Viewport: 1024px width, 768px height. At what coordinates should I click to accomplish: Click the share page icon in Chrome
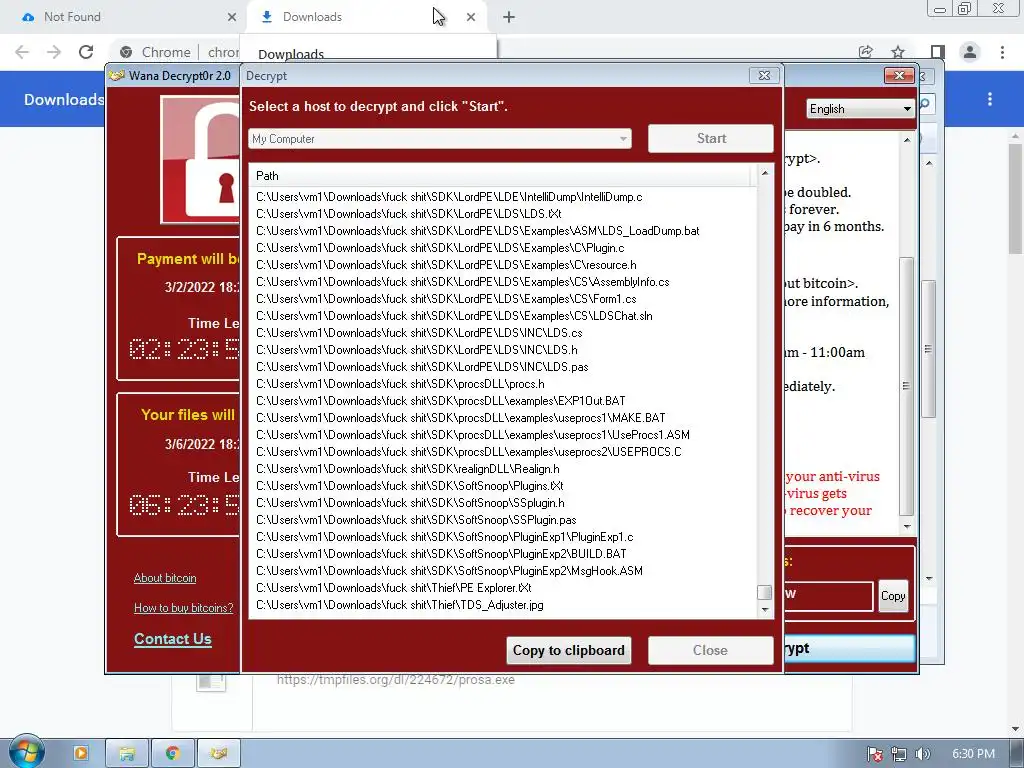(865, 52)
